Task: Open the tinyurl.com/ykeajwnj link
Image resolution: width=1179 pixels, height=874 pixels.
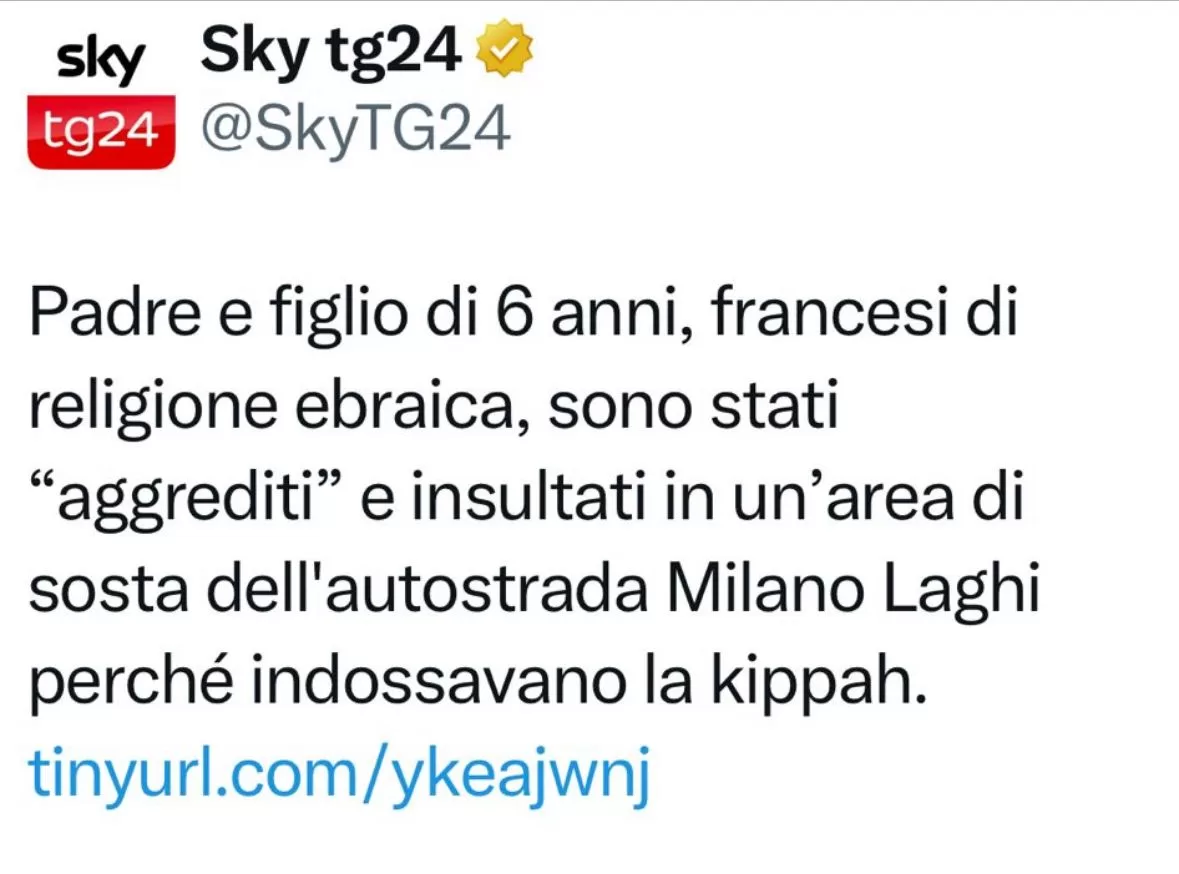Action: pyautogui.click(x=339, y=774)
